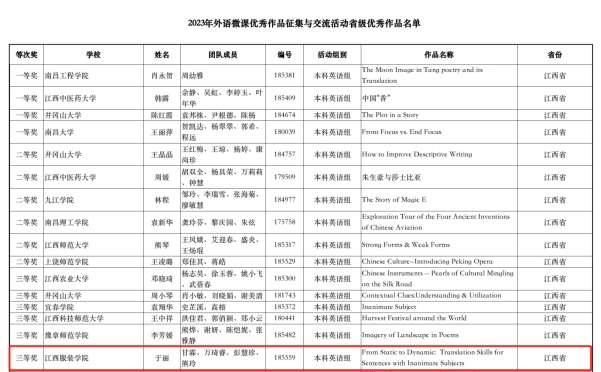The width and height of the screenshot is (601, 372).
Task: Click the 作品名称 column header
Action: 439,54
